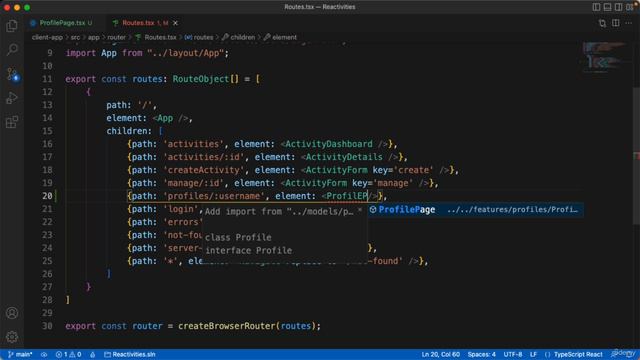
Task: Open the Source Control view
Action: 13,74
